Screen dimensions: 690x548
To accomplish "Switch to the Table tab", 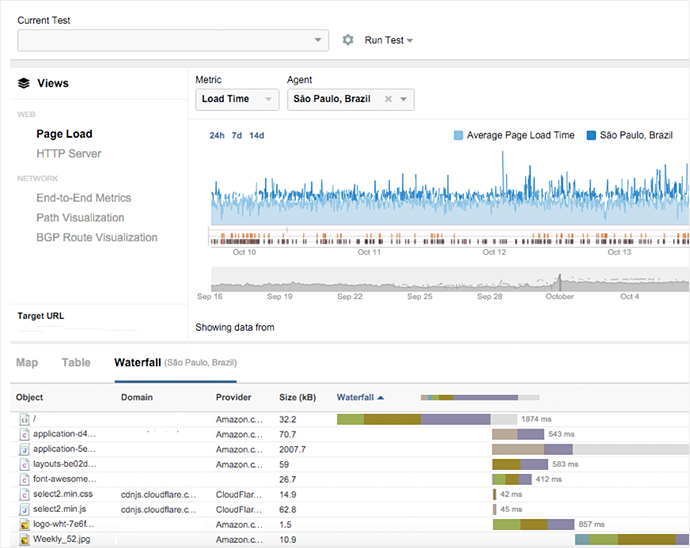I will [76, 363].
